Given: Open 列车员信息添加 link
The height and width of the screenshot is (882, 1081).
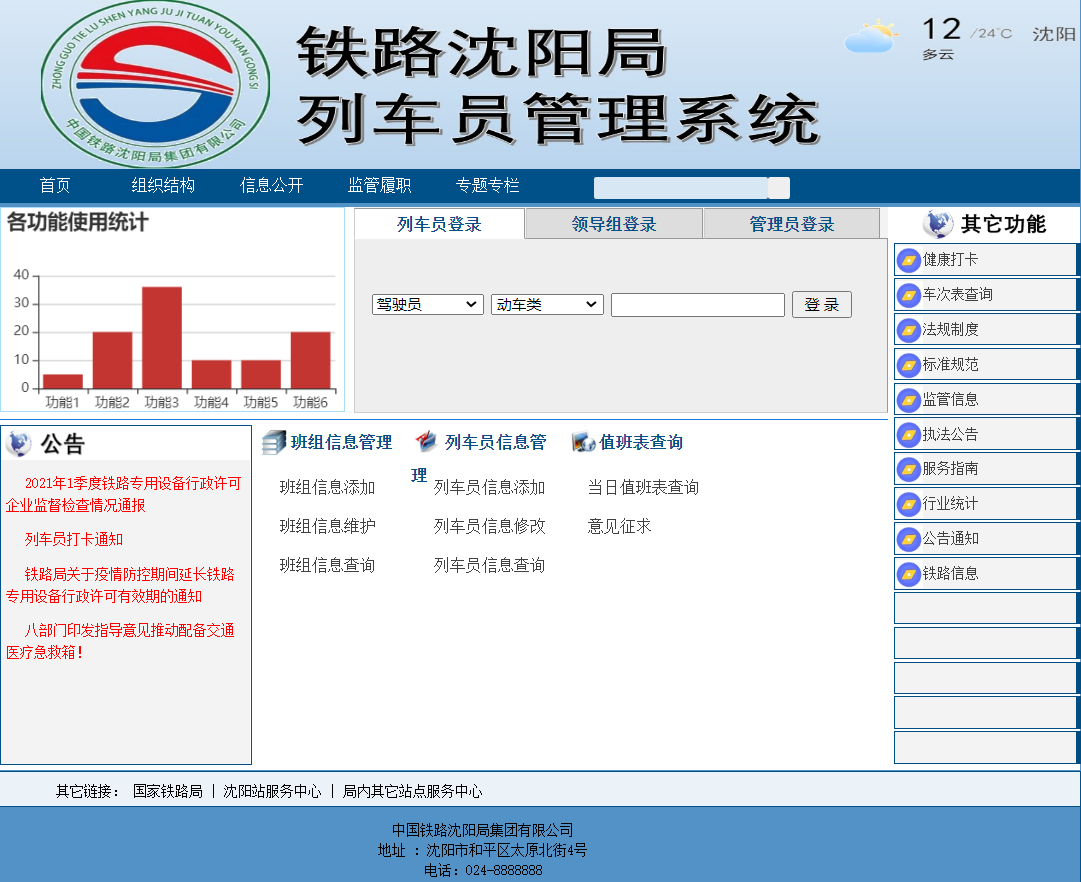Looking at the screenshot, I should click(x=489, y=488).
